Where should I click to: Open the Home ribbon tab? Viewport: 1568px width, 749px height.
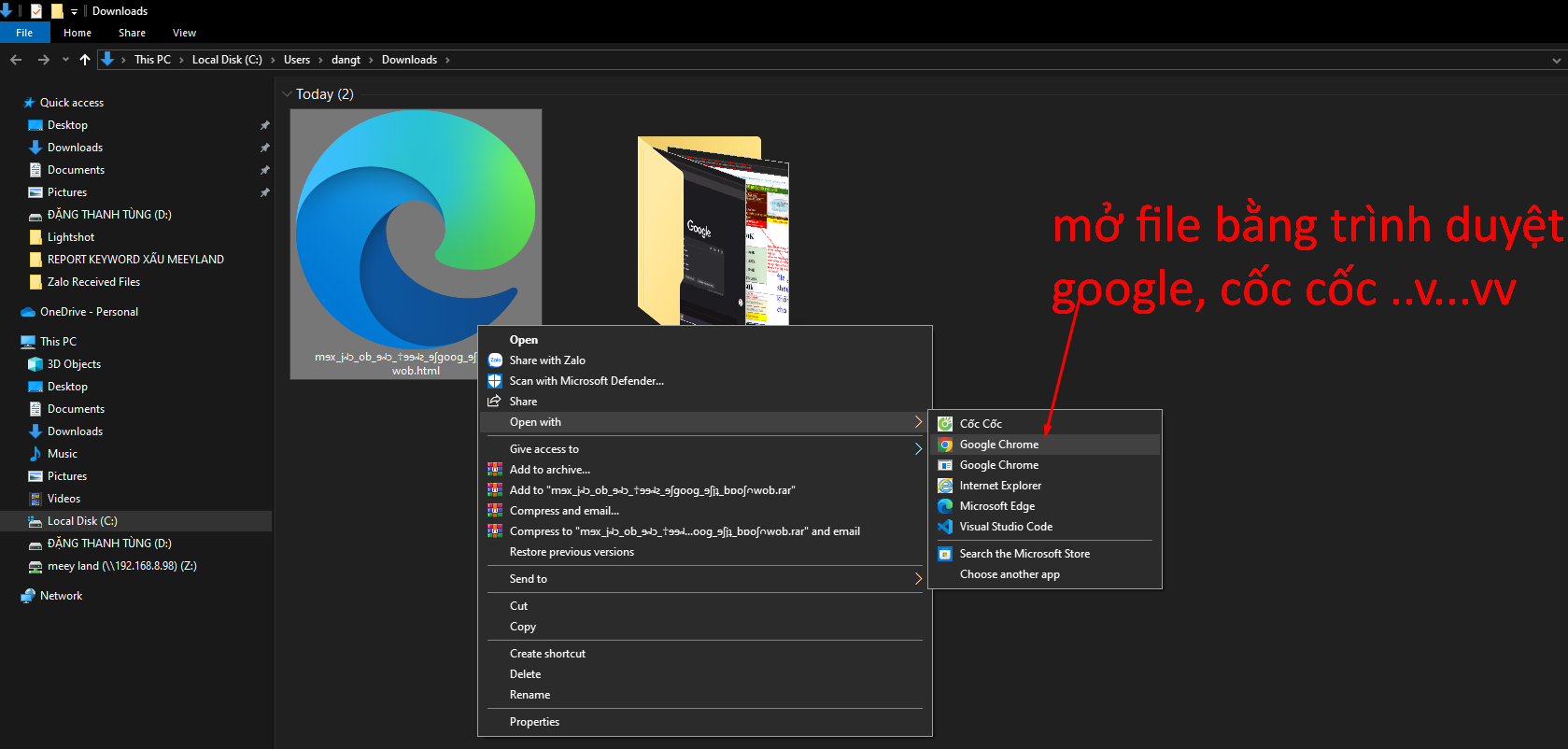(78, 33)
